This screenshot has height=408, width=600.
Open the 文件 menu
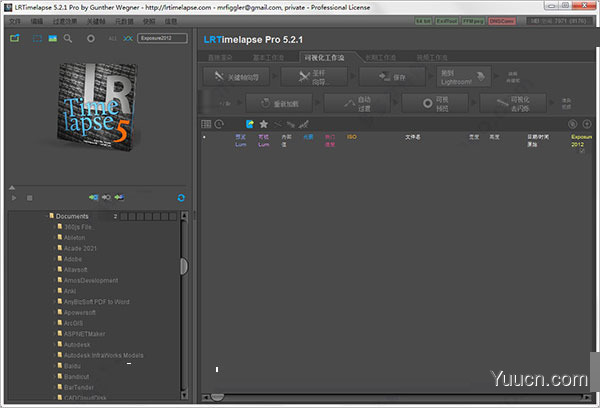pos(15,21)
